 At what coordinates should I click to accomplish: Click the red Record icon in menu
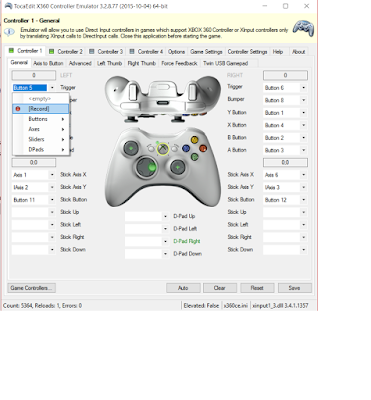pyautogui.click(x=18, y=109)
